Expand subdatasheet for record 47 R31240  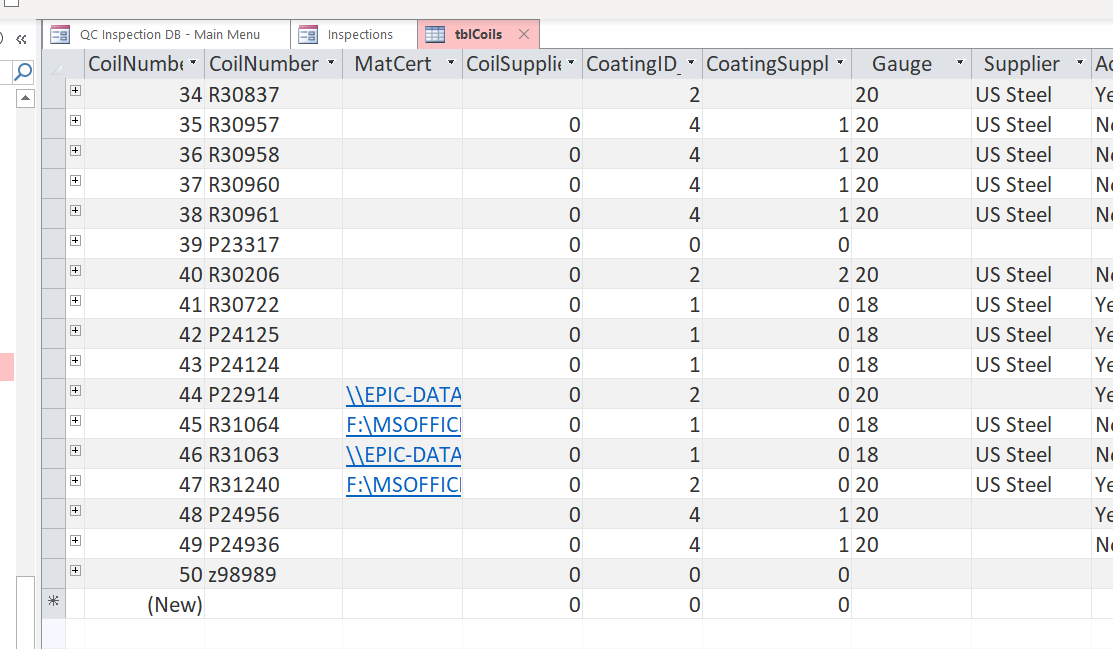pyautogui.click(x=75, y=481)
